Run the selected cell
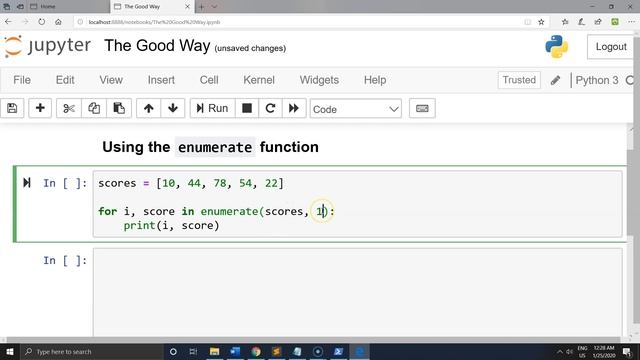The image size is (640, 360). coord(212,108)
